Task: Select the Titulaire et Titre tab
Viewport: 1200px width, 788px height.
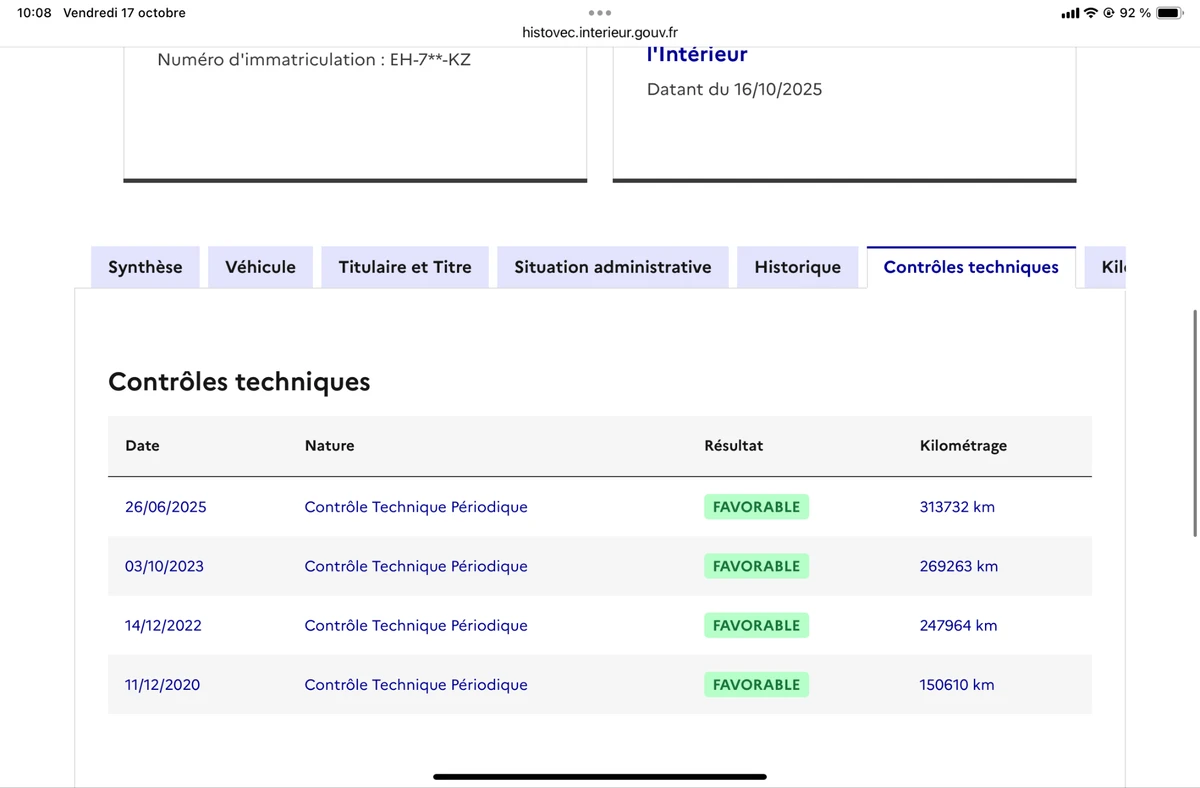Action: coord(405,267)
